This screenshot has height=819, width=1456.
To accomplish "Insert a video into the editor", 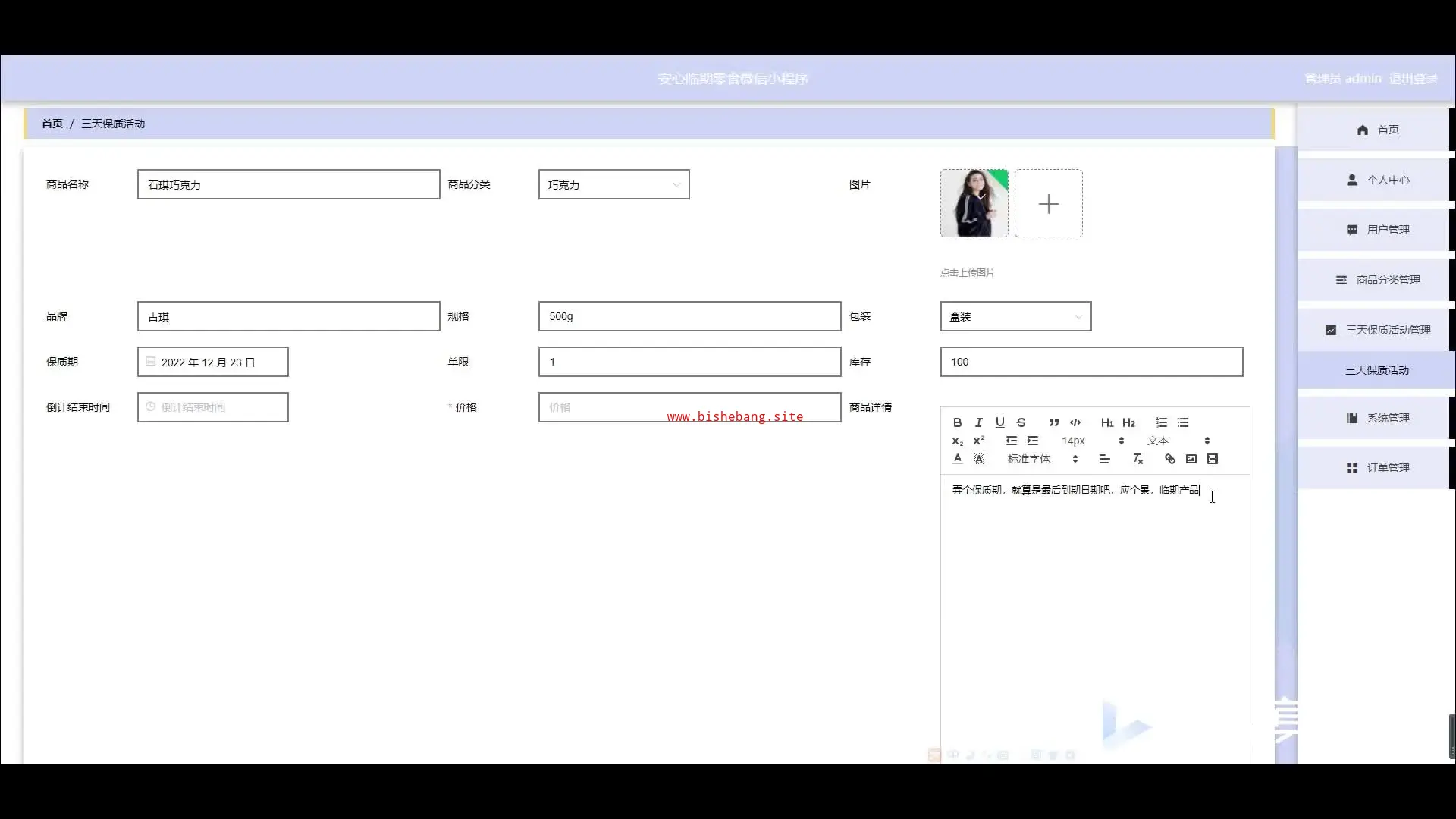I will tap(1213, 459).
